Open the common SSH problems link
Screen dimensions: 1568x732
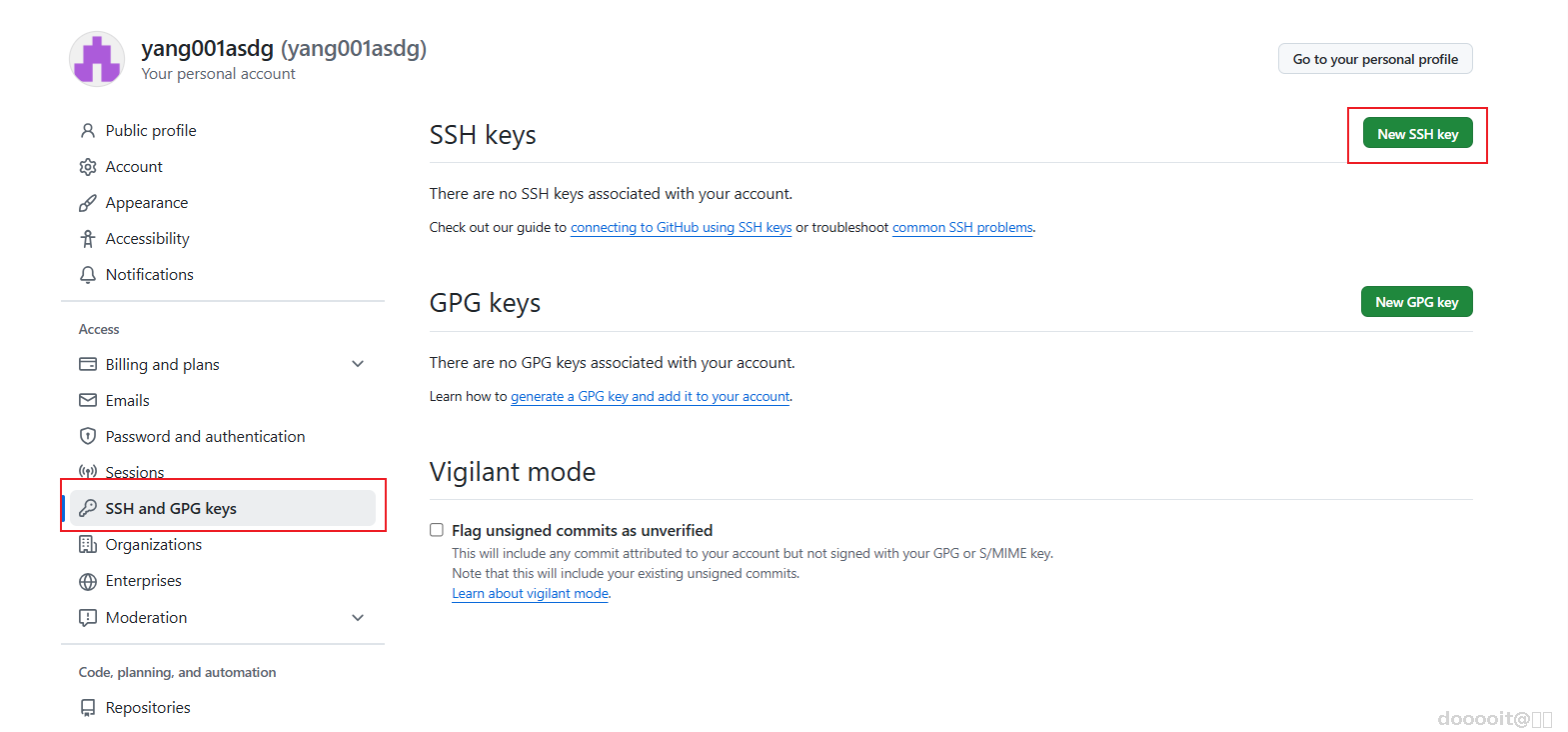[x=962, y=228]
